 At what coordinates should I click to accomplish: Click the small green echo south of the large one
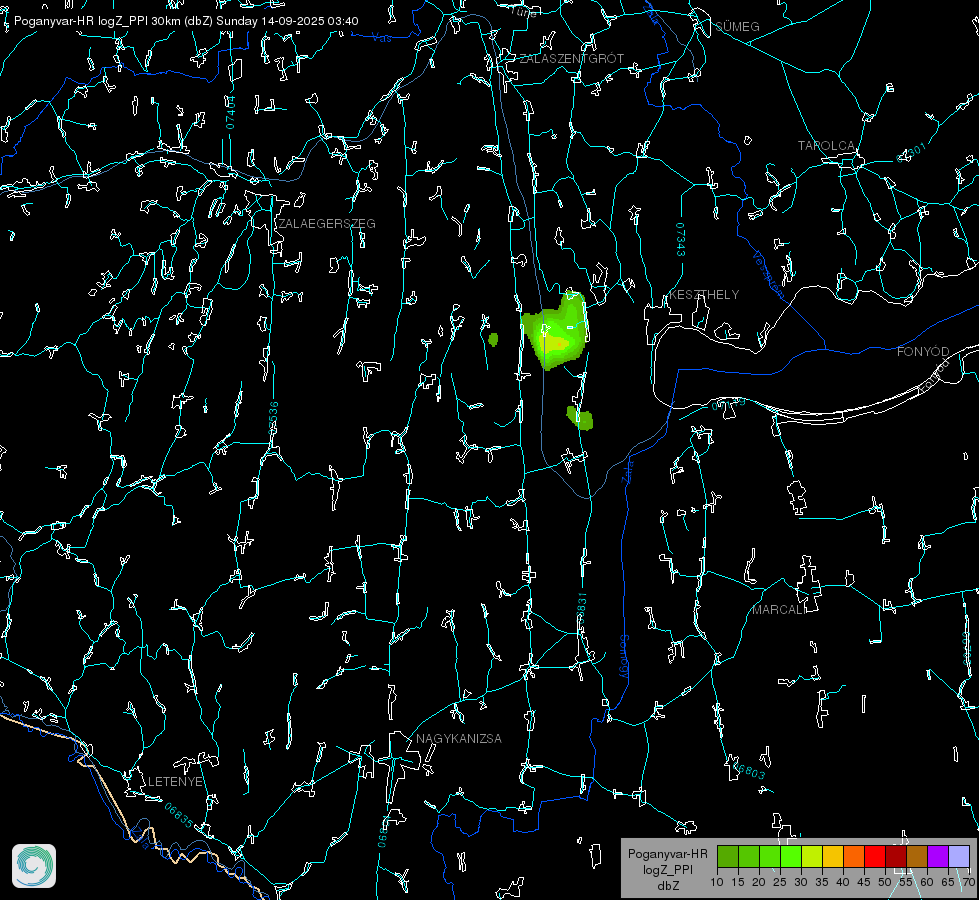(580, 418)
